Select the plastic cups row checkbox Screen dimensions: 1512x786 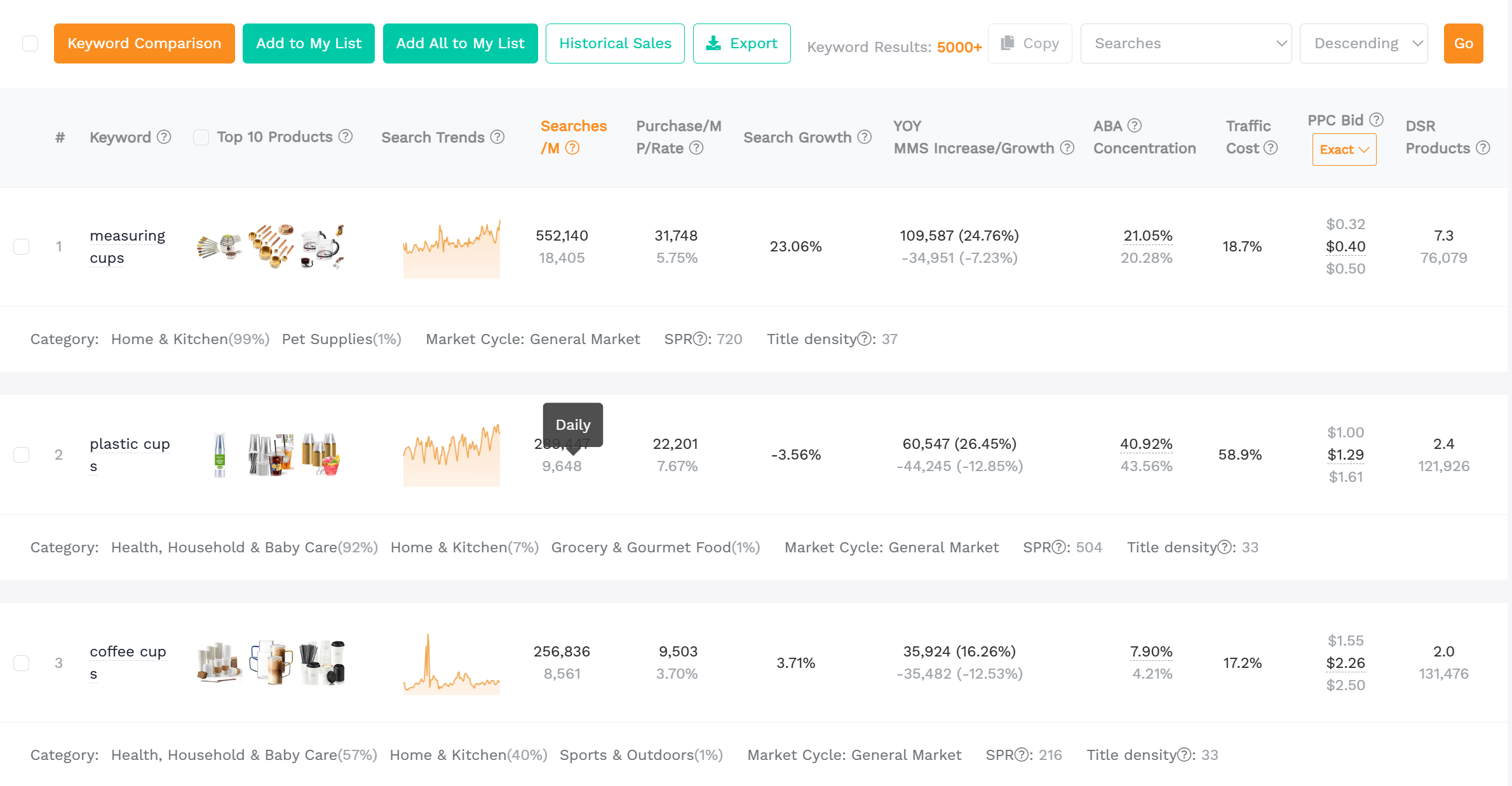[21, 455]
